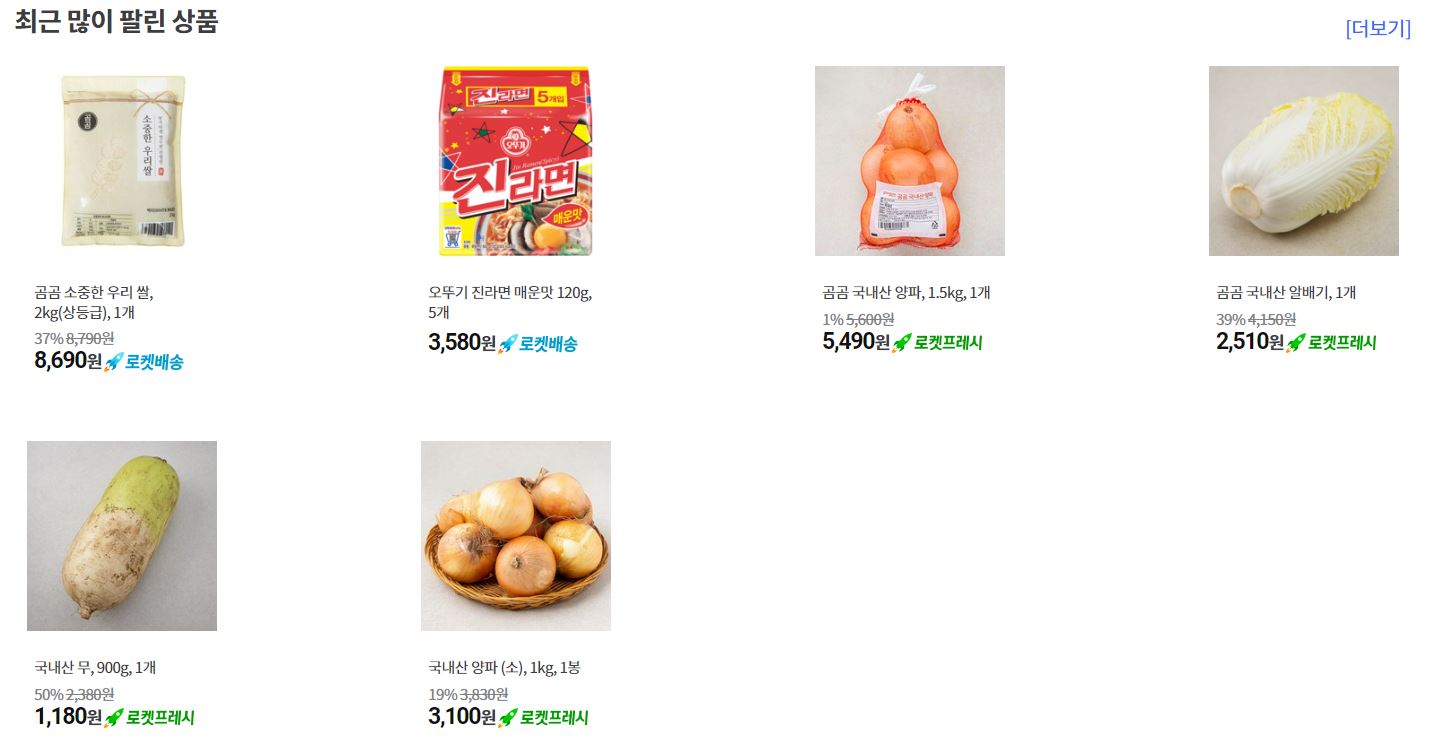1448x741 pixels.
Task: Select the 오뚜기 진라면 매운맛 title
Action: point(510,302)
